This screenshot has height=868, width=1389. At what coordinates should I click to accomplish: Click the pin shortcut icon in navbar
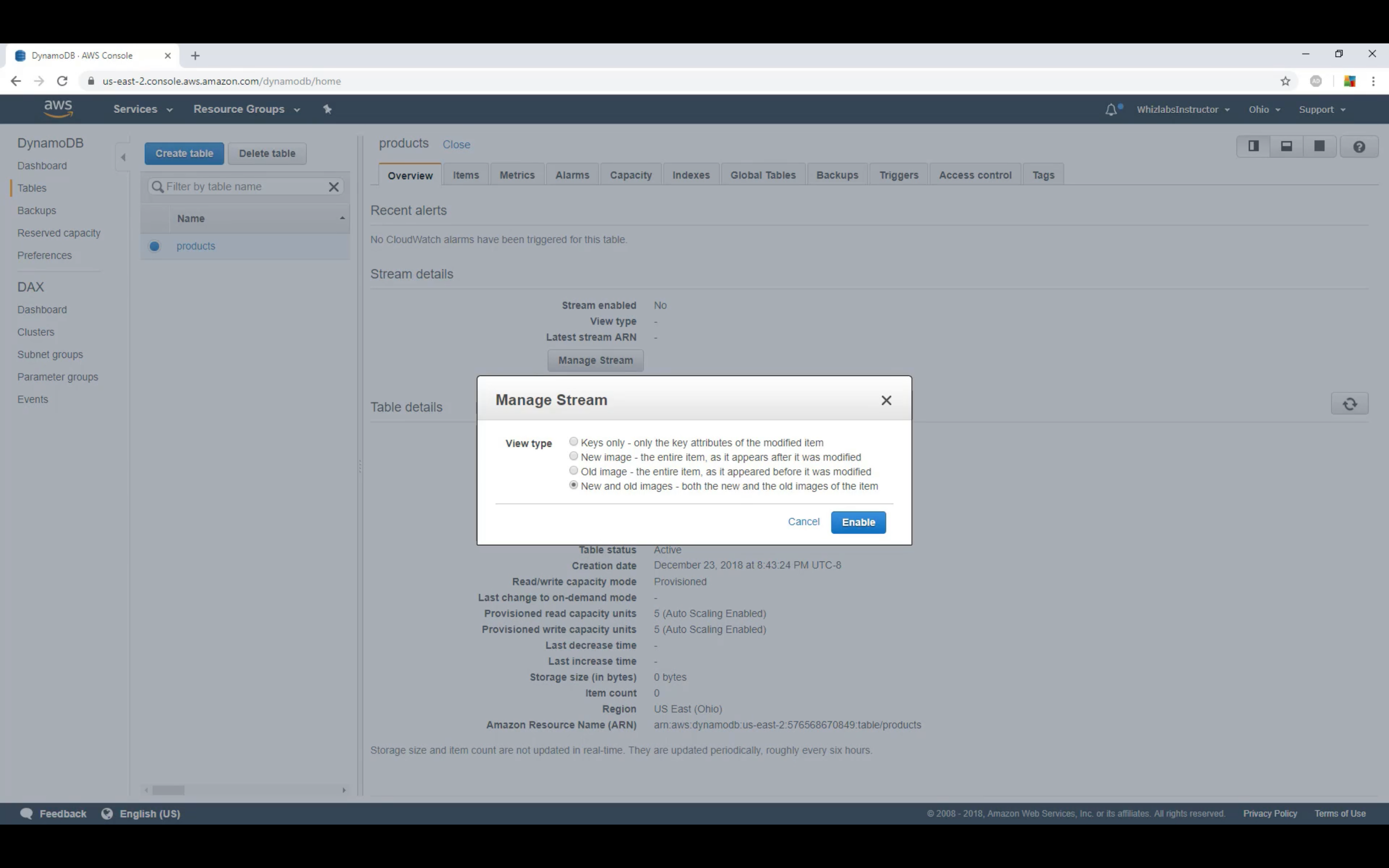(x=327, y=109)
